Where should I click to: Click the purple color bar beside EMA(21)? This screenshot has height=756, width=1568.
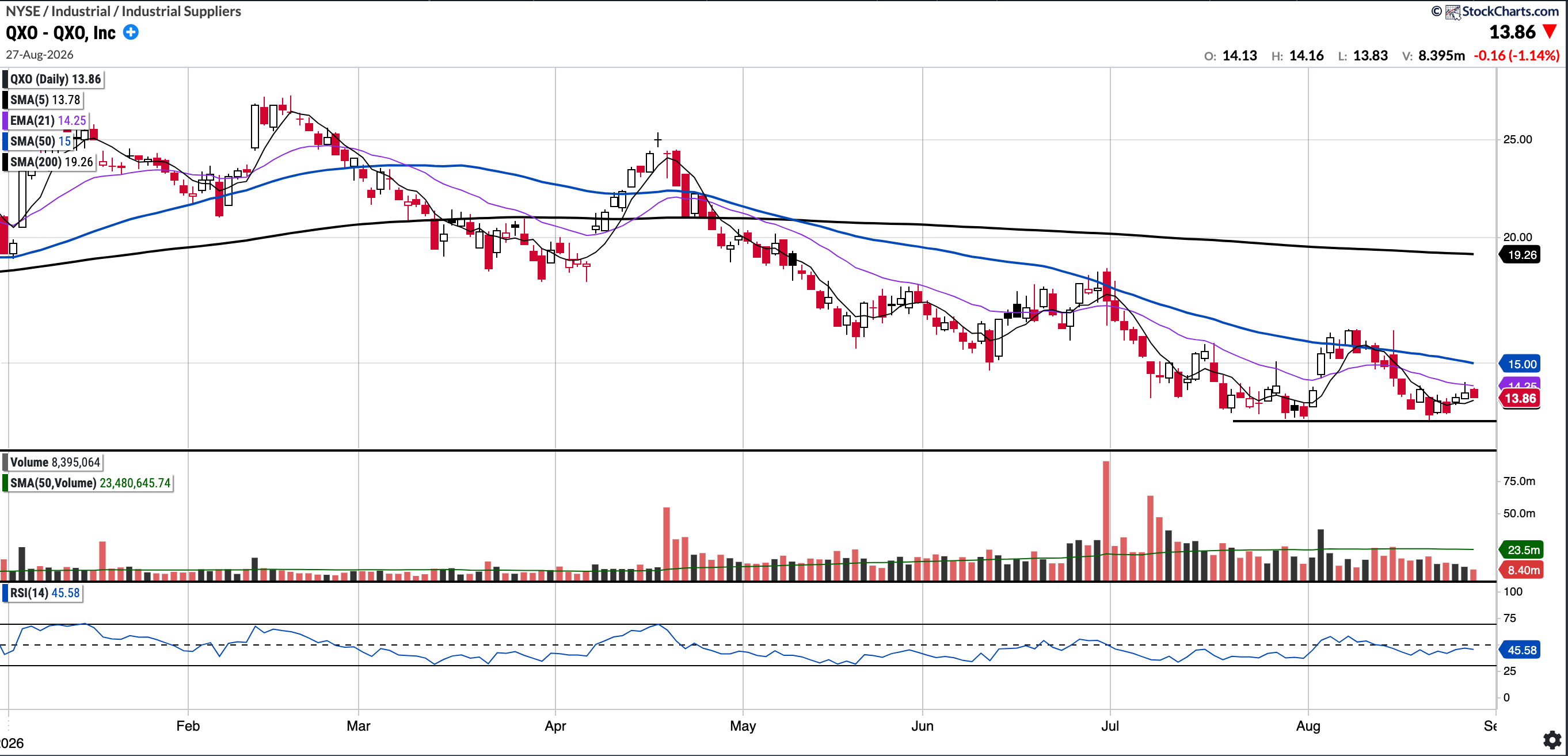pyautogui.click(x=6, y=120)
